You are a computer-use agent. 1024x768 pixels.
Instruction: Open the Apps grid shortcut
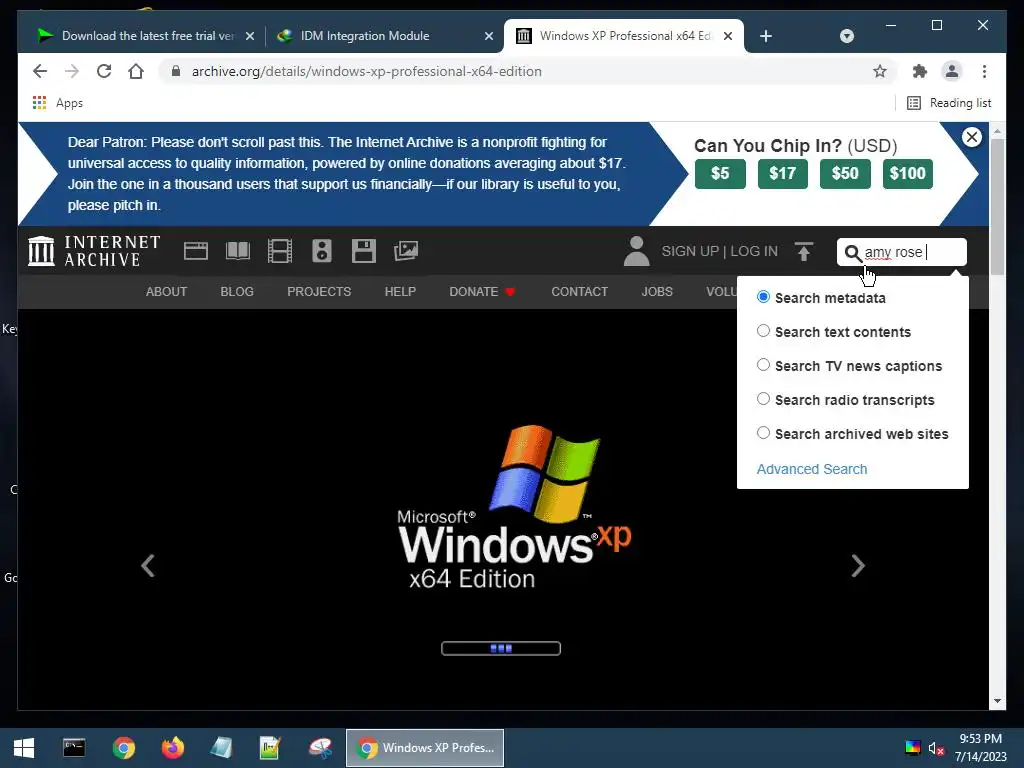pos(57,103)
